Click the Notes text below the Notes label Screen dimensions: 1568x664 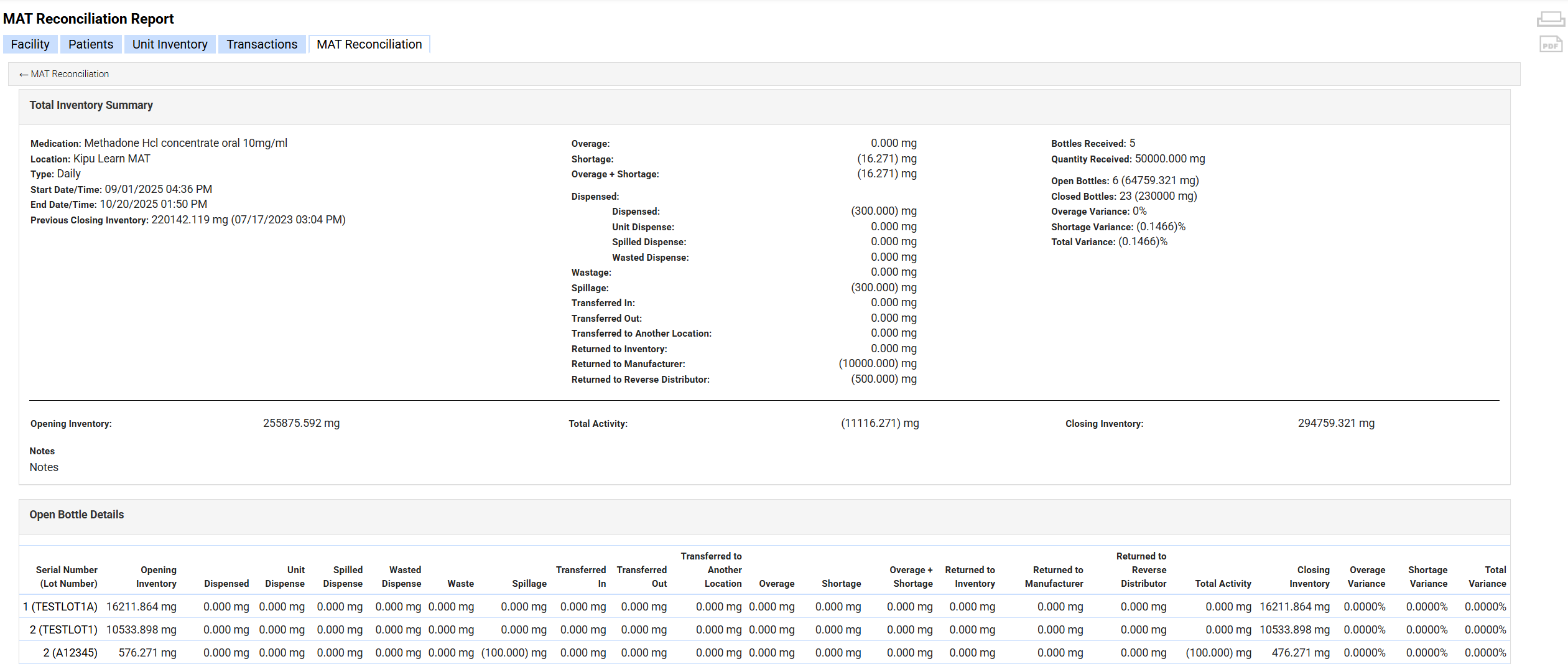coord(44,467)
